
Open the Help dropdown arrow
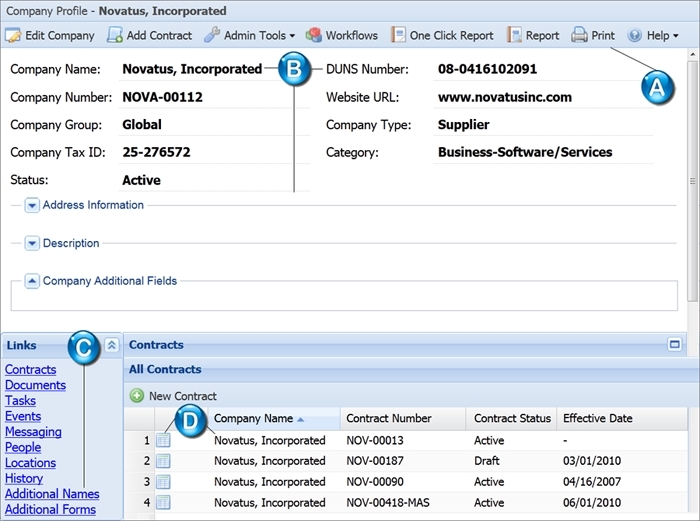tap(675, 36)
